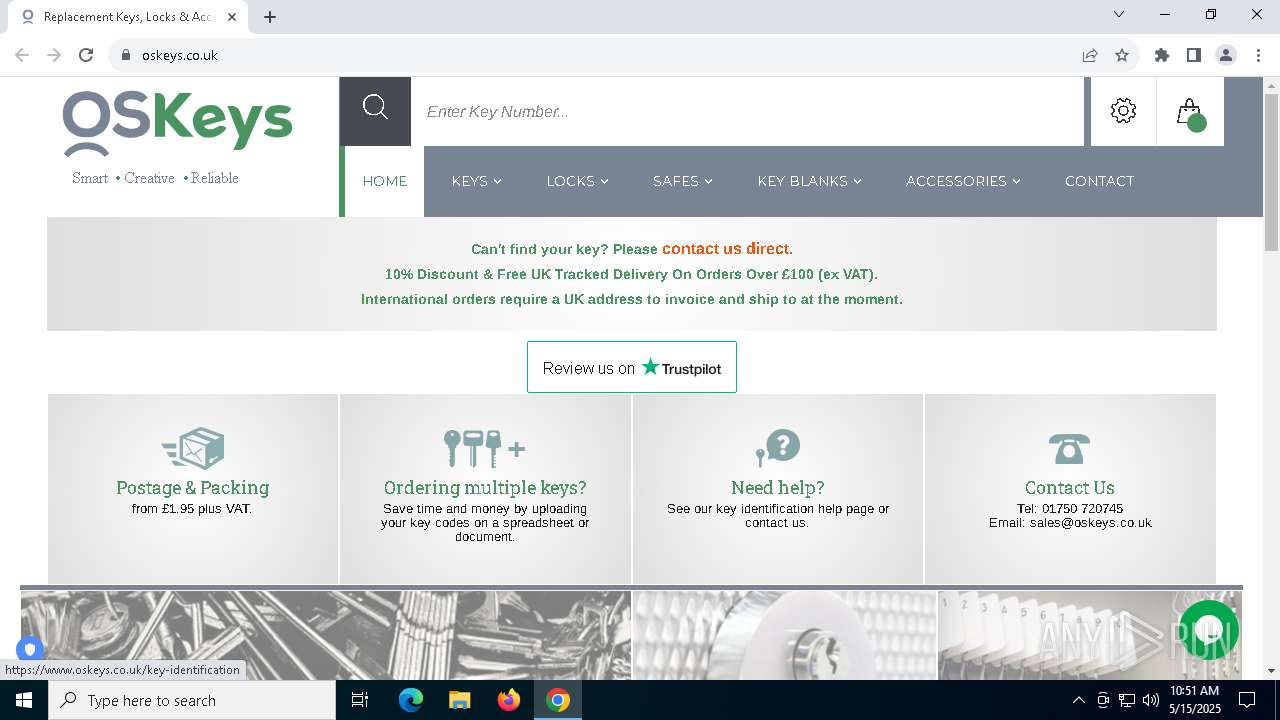The image size is (1280, 720).
Task: Open a new browser tab
Action: (270, 17)
